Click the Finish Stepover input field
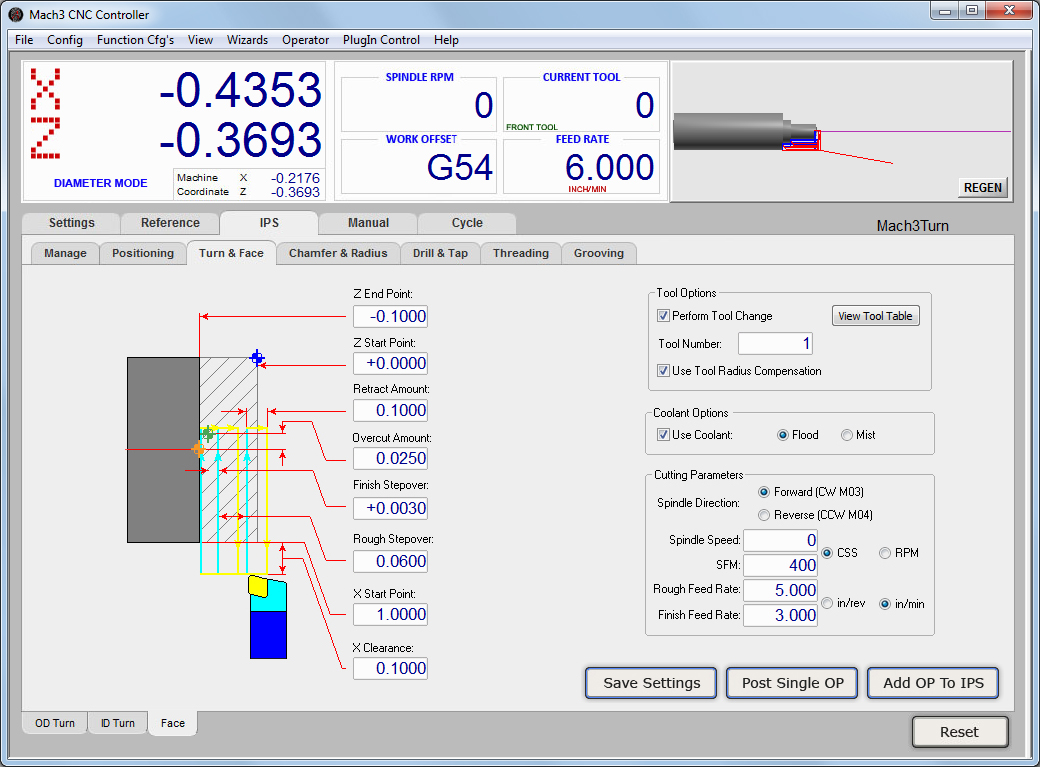Screen dimensions: 1040x767 tap(390, 508)
